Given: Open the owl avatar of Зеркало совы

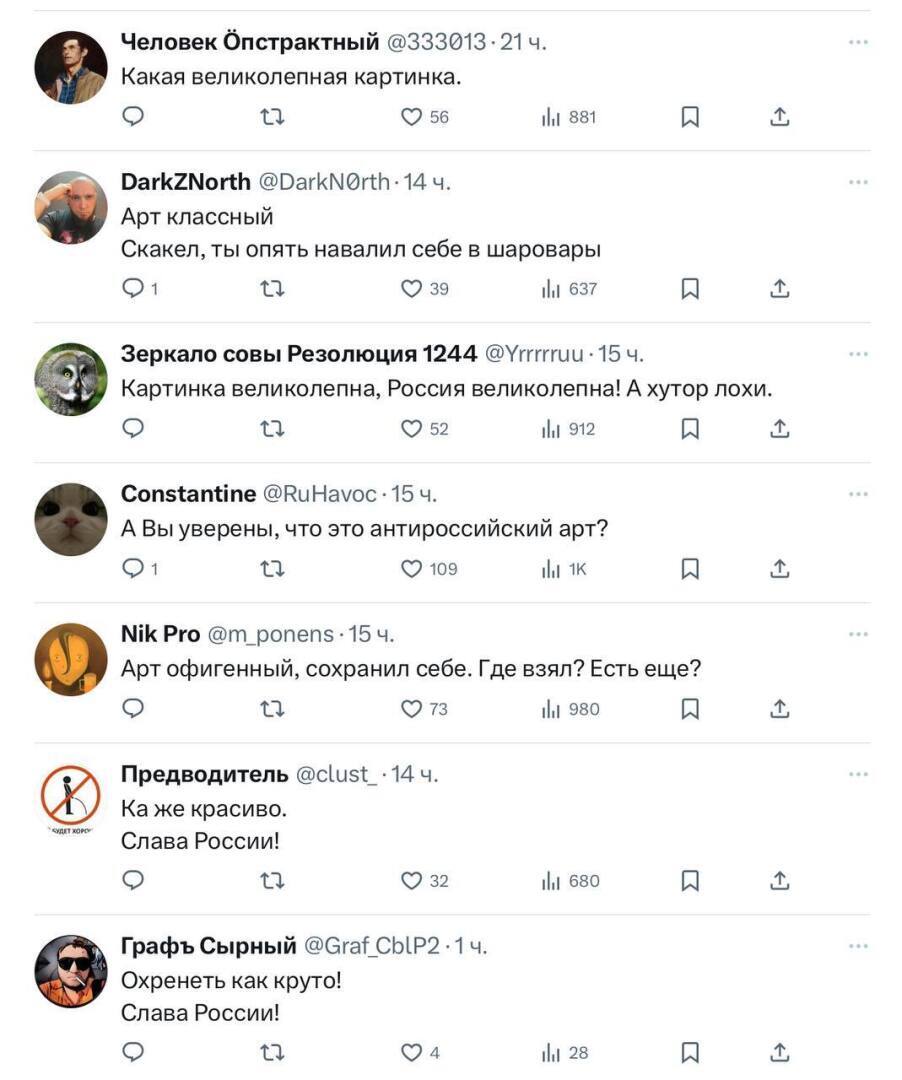Looking at the screenshot, I should click(x=71, y=379).
